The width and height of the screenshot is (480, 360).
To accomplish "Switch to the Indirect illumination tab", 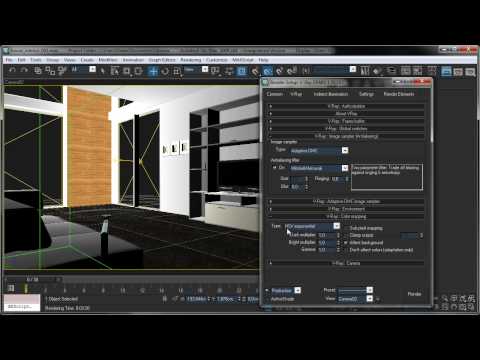I will click(x=331, y=94).
